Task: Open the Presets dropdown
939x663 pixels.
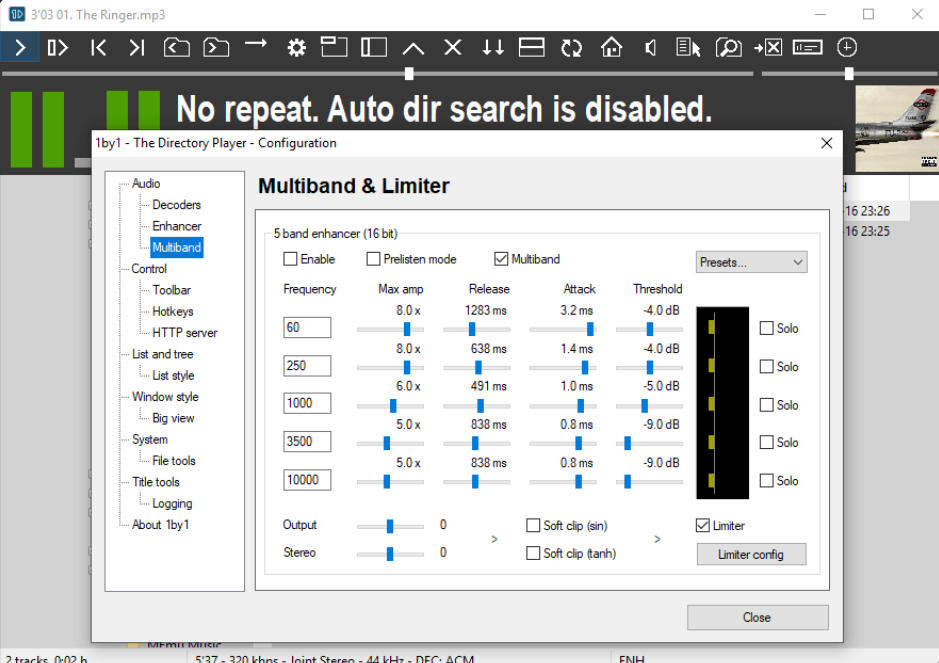Action: tap(752, 262)
